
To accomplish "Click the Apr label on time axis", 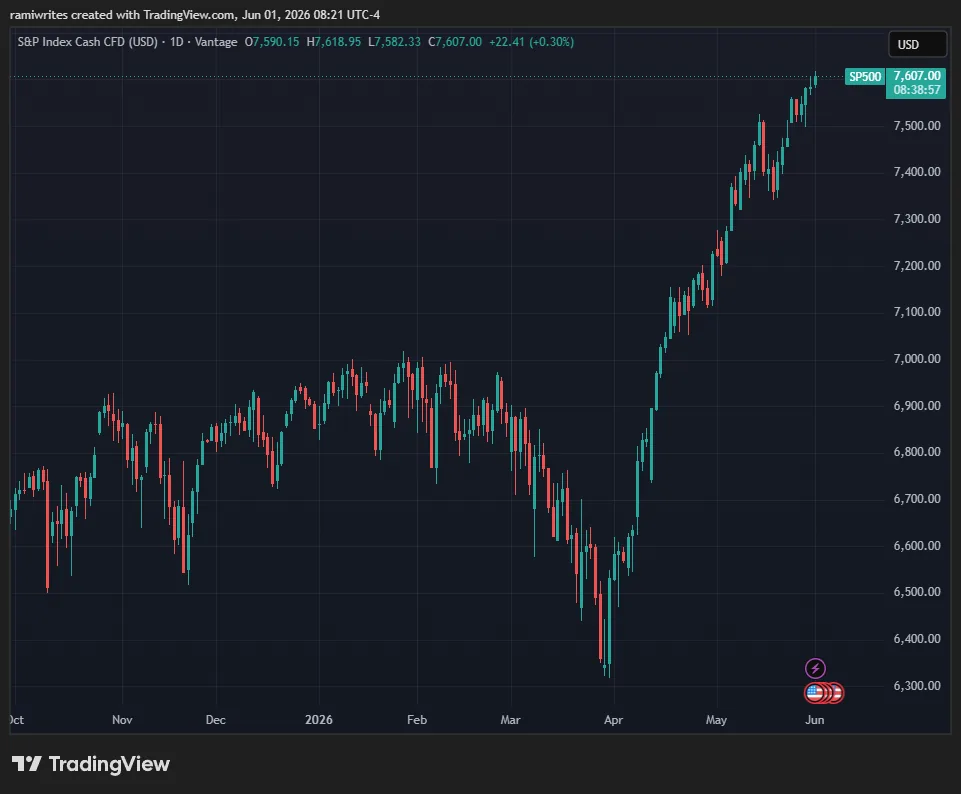I will [613, 719].
